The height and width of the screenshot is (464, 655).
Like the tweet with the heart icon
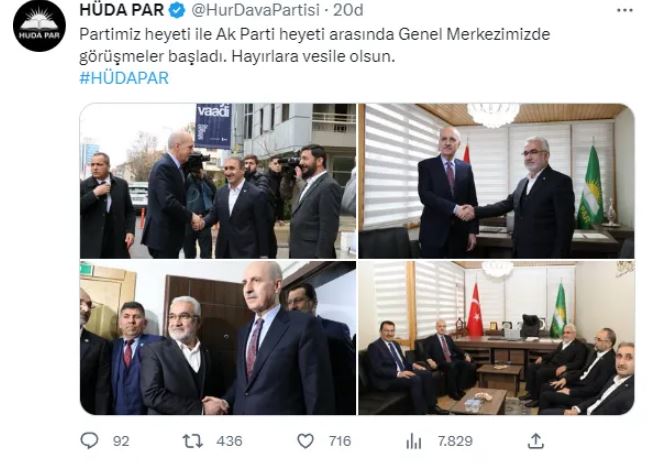(305, 441)
